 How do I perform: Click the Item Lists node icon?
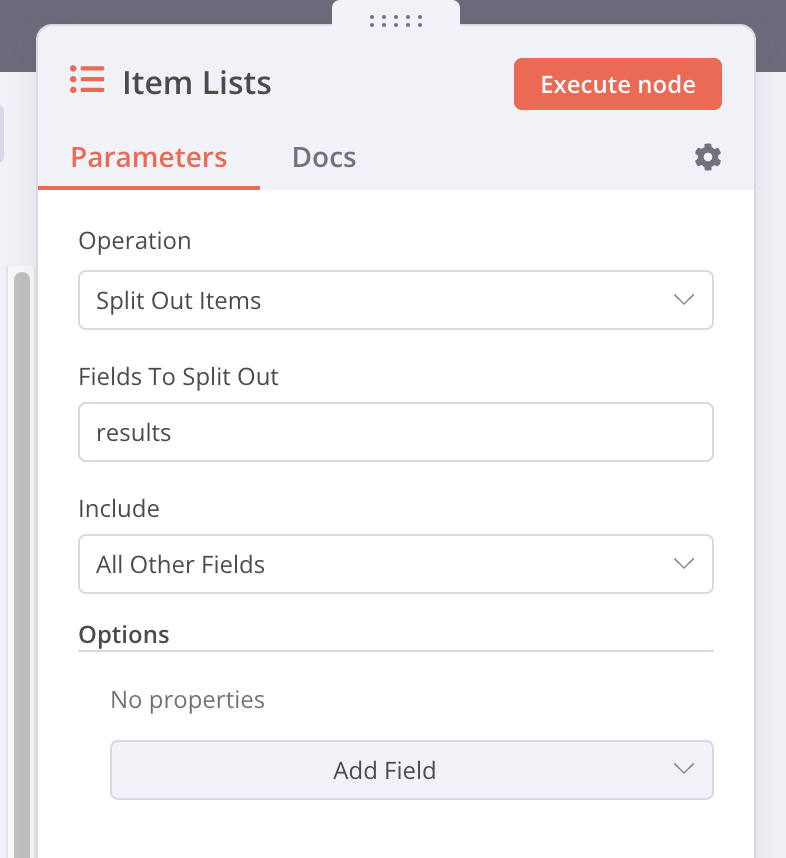[87, 80]
